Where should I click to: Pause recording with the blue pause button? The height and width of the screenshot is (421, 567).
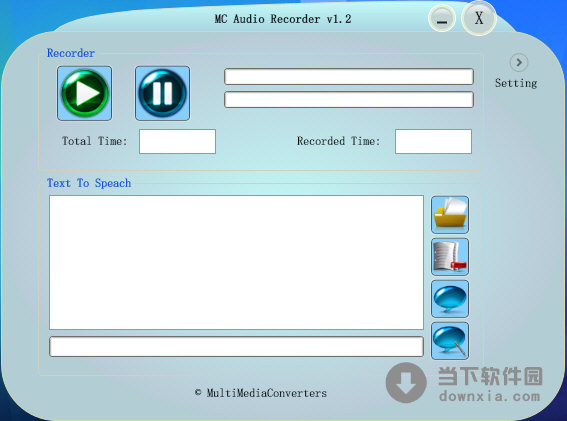162,93
